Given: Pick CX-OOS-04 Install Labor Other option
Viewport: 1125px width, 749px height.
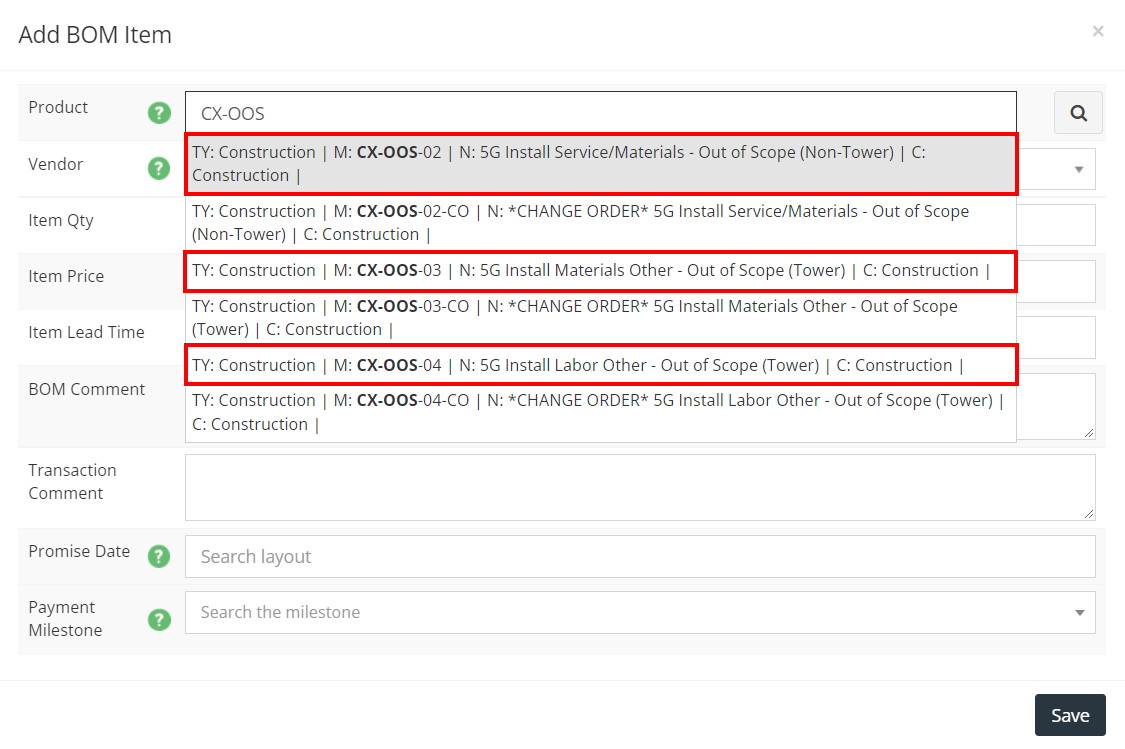Looking at the screenshot, I should pyautogui.click(x=601, y=365).
